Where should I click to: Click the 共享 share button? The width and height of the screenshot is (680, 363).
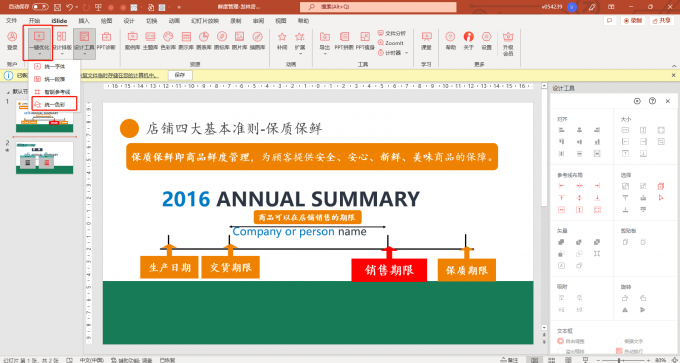click(x=661, y=20)
